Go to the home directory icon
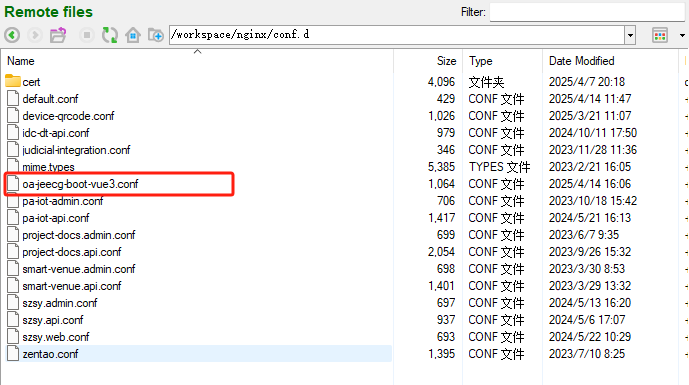This screenshot has height=385, width=689. point(133,35)
